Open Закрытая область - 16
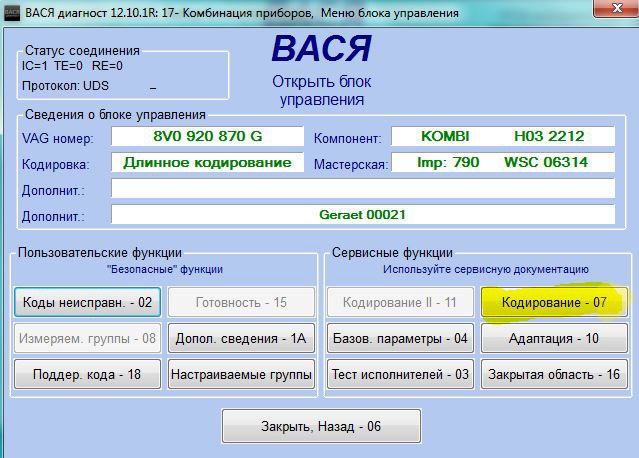 554,374
